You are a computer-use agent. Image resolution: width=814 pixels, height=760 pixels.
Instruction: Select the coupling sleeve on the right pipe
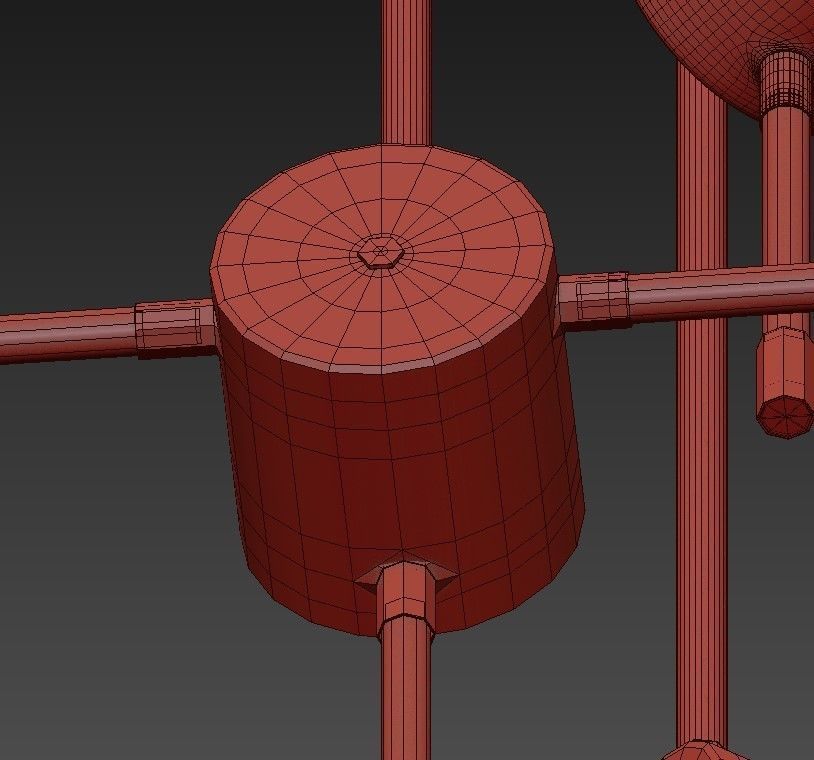(x=595, y=299)
